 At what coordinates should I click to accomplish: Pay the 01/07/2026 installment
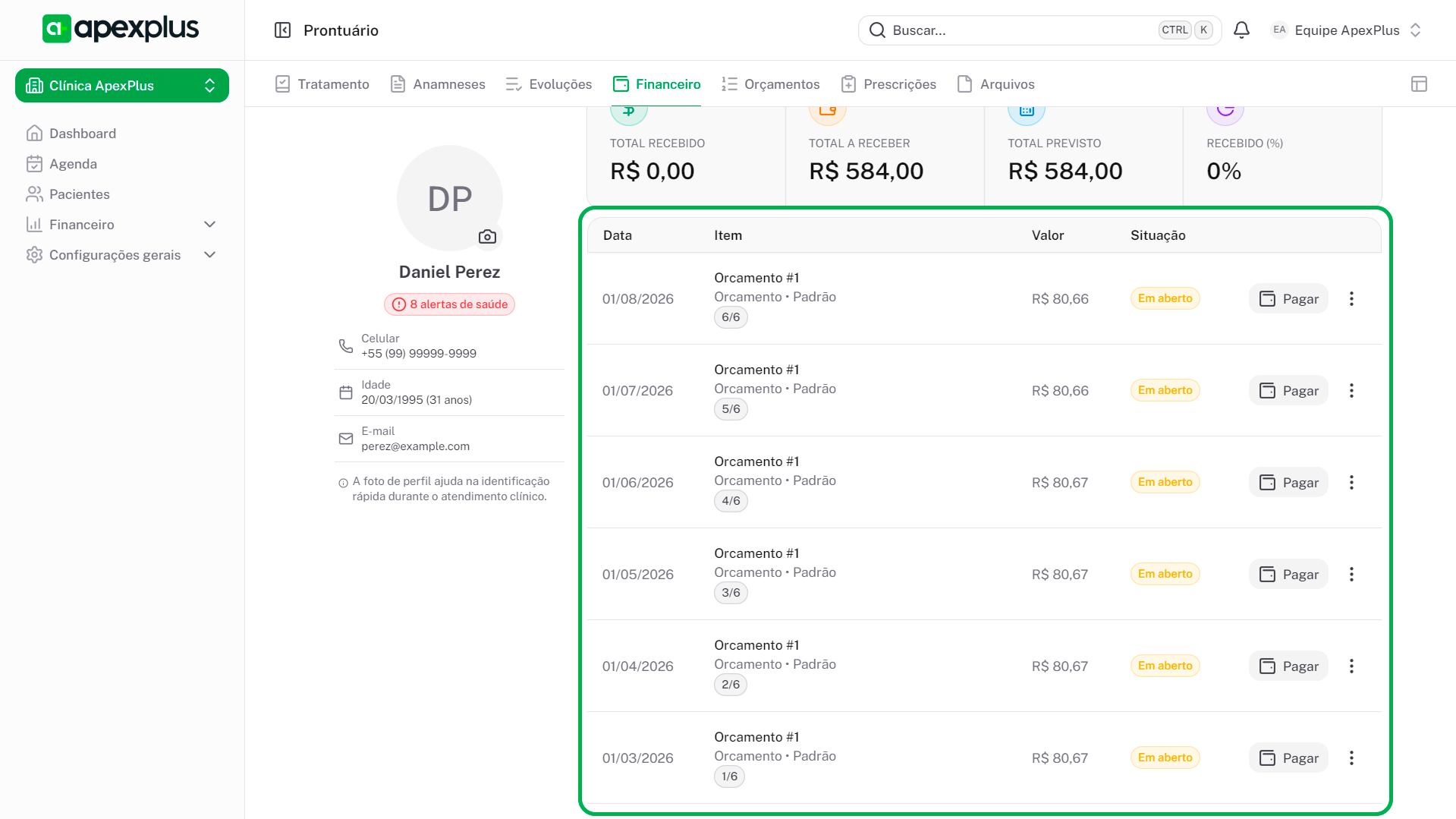[1288, 391]
